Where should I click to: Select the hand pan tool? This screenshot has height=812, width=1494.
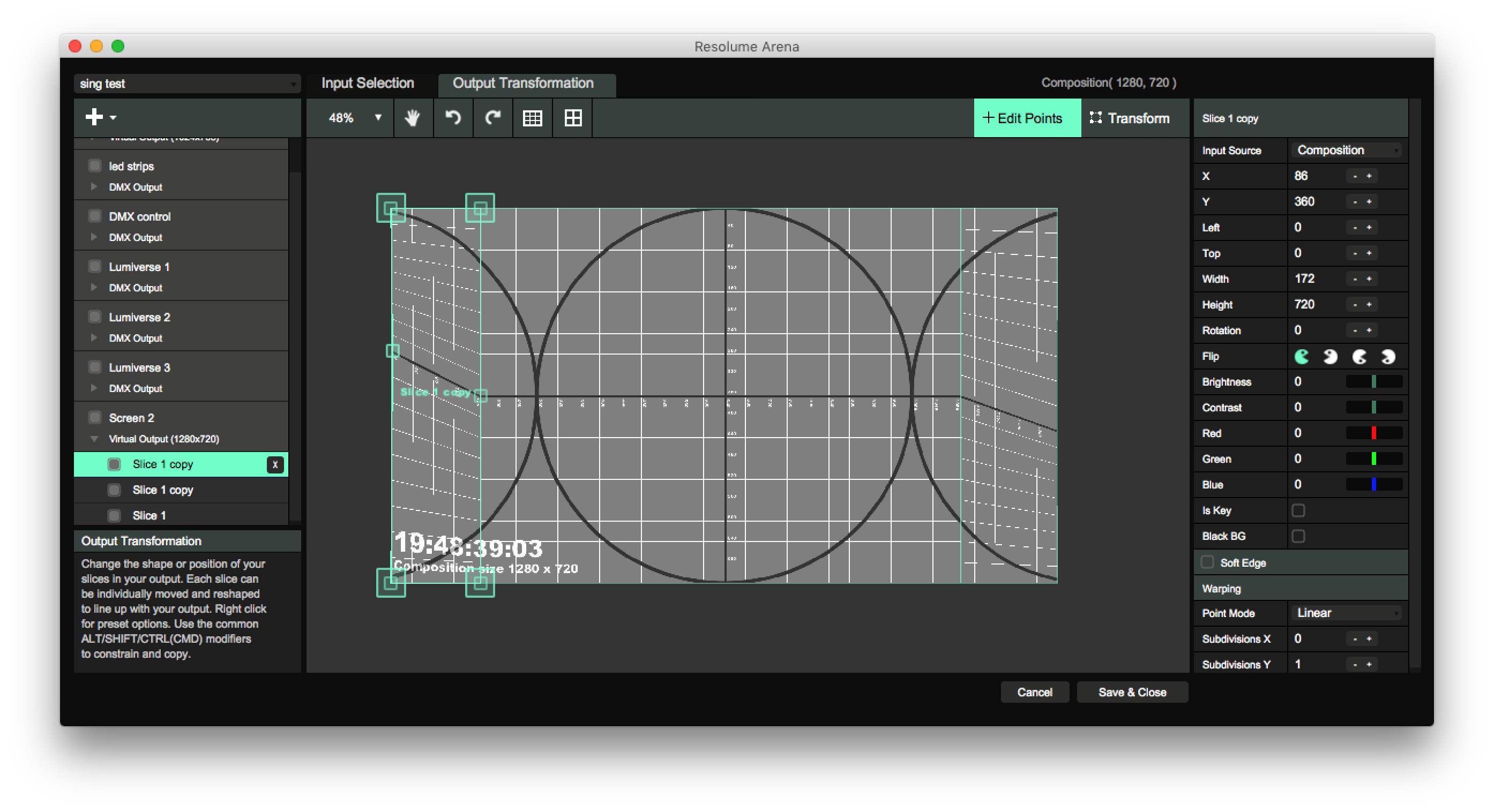tap(413, 118)
